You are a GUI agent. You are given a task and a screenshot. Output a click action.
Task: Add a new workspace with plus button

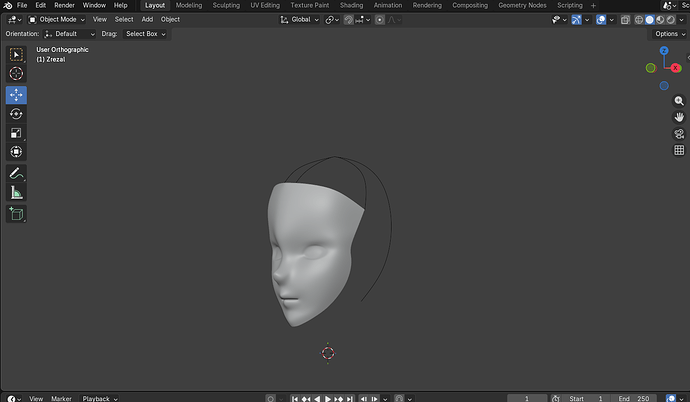pos(593,5)
